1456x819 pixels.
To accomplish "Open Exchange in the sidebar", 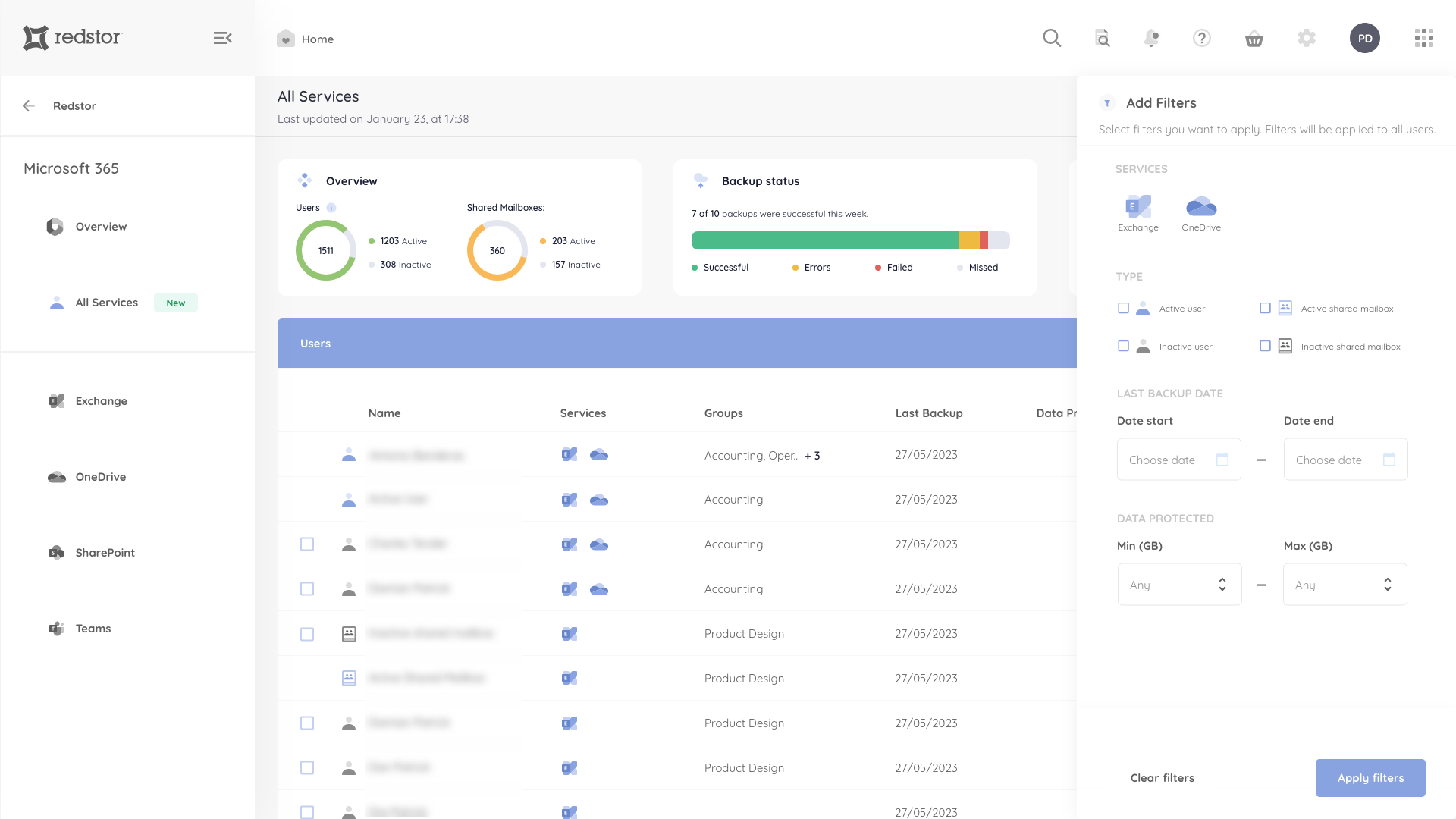I will tap(101, 401).
